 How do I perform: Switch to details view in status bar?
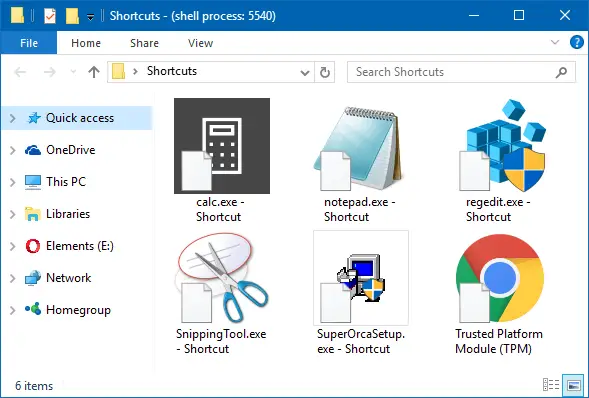[x=551, y=385]
